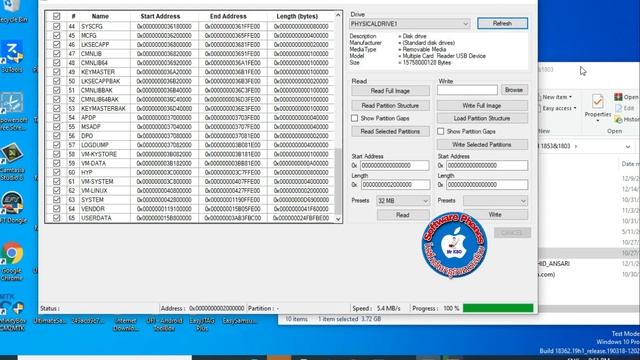Focus the Write Length field

click(487, 184)
